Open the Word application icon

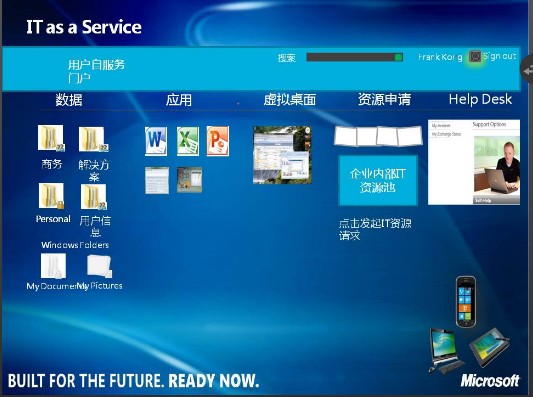tap(156, 141)
